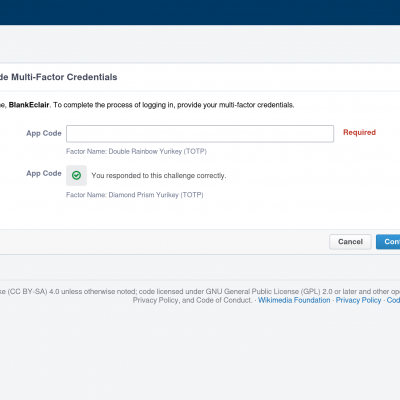
Task: Click the 'You responded to this challenge correctly' message
Action: pos(159,175)
